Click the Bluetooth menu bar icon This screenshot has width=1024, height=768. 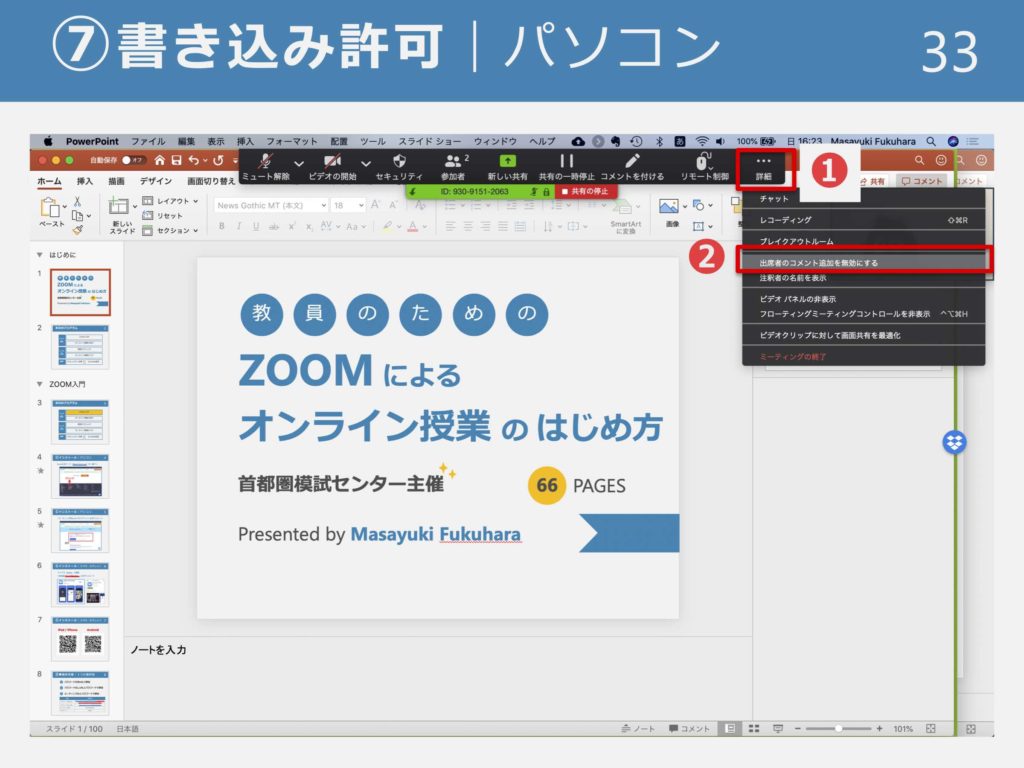[x=660, y=141]
